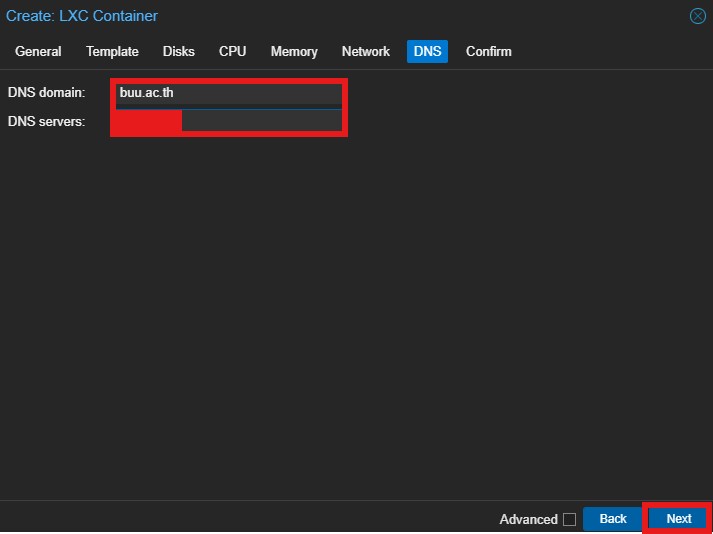The height and width of the screenshot is (534, 713).
Task: Jump to the Confirm tab
Action: (488, 51)
